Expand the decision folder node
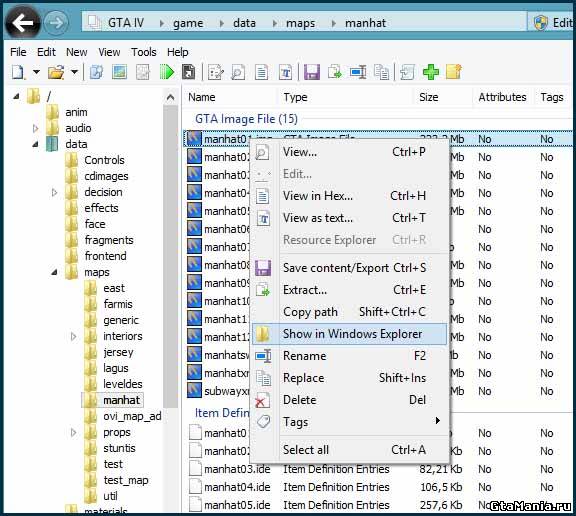The image size is (576, 516). point(54,192)
